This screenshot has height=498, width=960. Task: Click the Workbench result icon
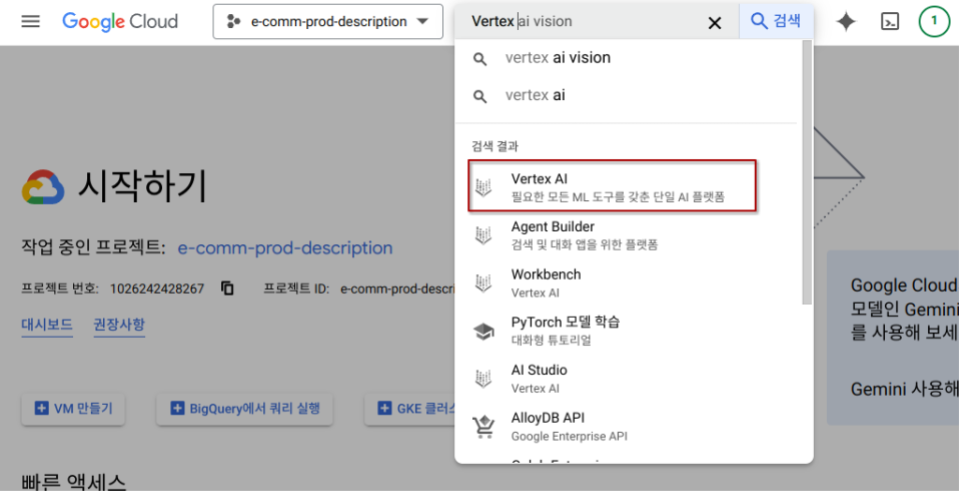coord(484,283)
